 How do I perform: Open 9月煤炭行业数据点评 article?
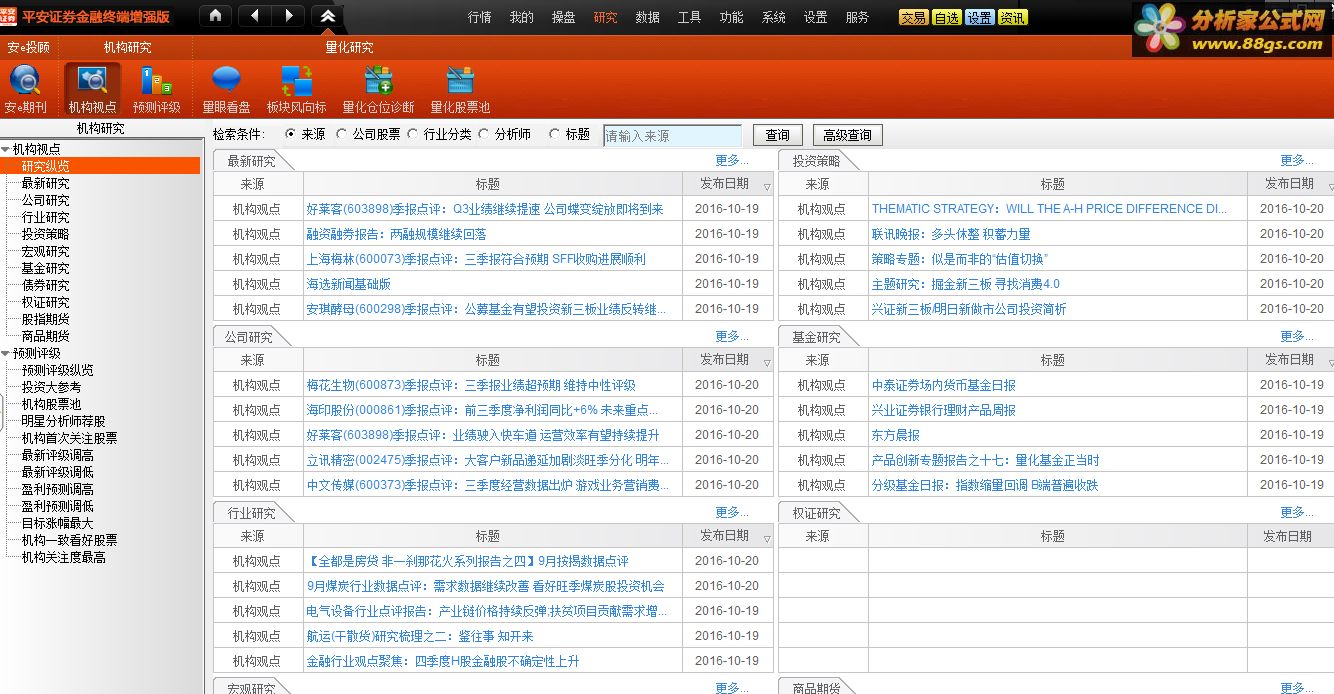[485, 586]
